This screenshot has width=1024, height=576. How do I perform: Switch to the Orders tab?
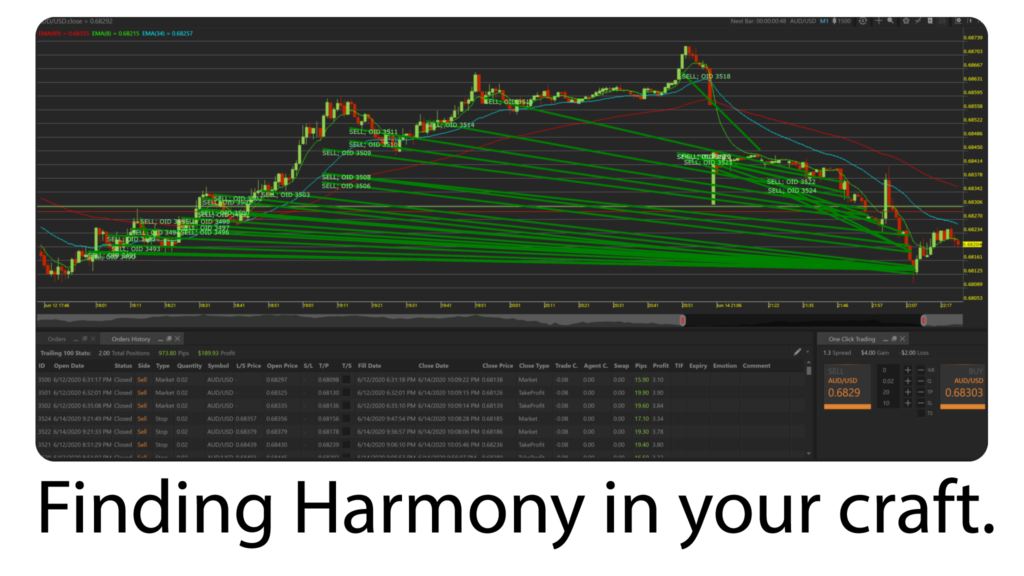point(57,339)
